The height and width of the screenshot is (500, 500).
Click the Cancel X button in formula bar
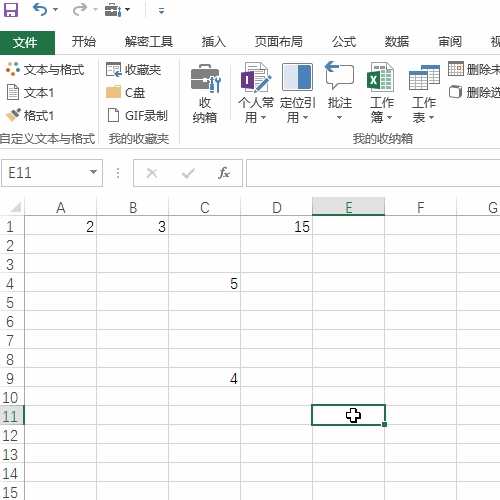(x=152, y=173)
